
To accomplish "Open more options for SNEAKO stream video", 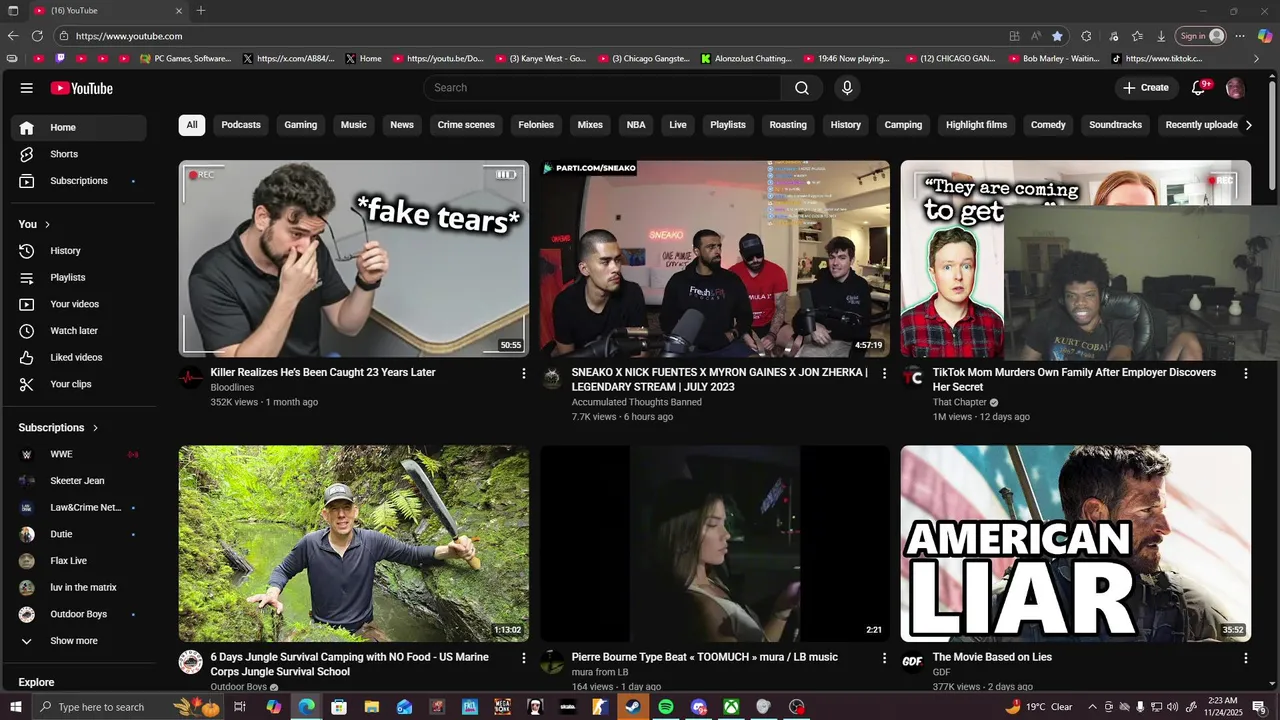I will point(884,373).
